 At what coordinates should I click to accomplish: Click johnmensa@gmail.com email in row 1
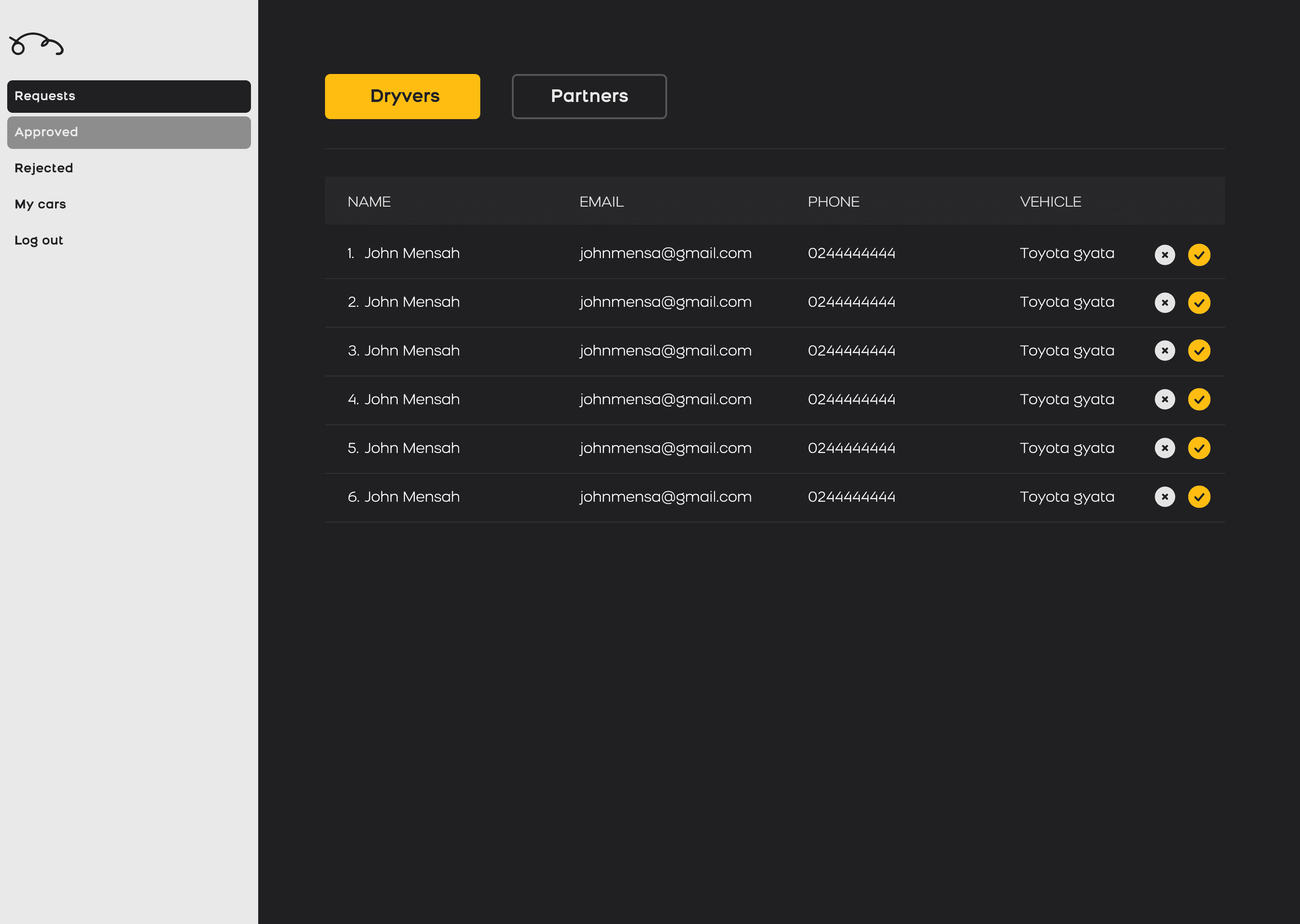(665, 254)
